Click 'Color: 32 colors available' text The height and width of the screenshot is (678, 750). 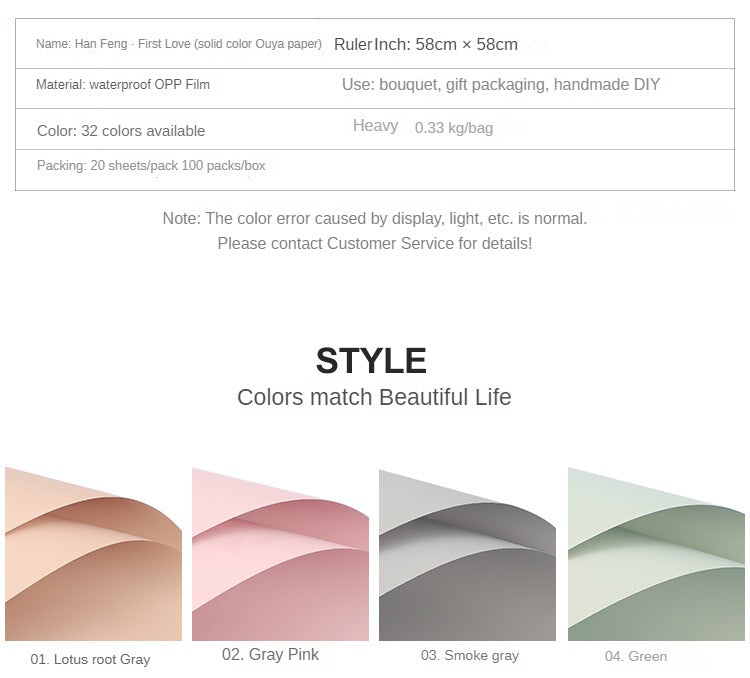tap(121, 131)
